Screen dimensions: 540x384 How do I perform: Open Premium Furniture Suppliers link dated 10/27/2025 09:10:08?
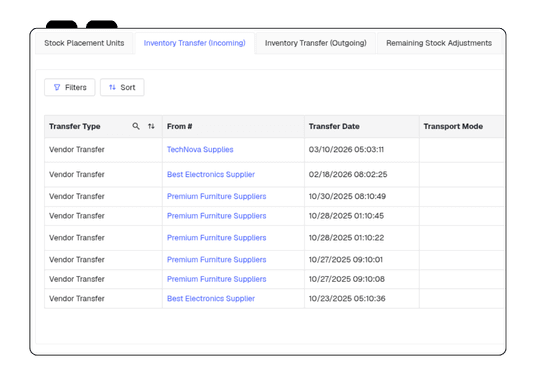[217, 279]
